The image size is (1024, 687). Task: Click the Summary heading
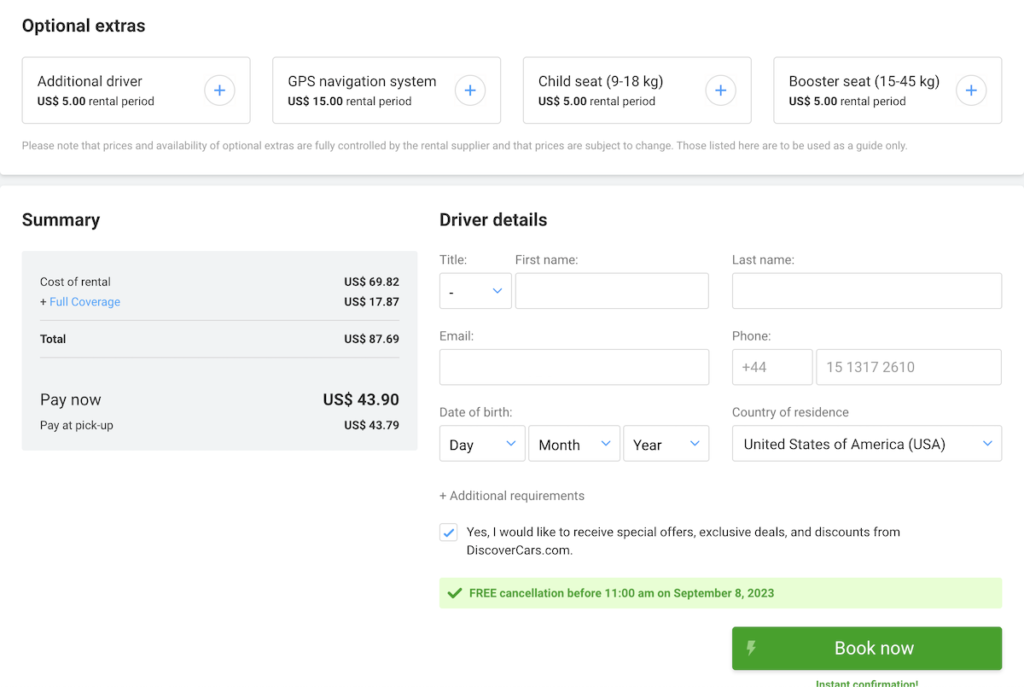(61, 220)
